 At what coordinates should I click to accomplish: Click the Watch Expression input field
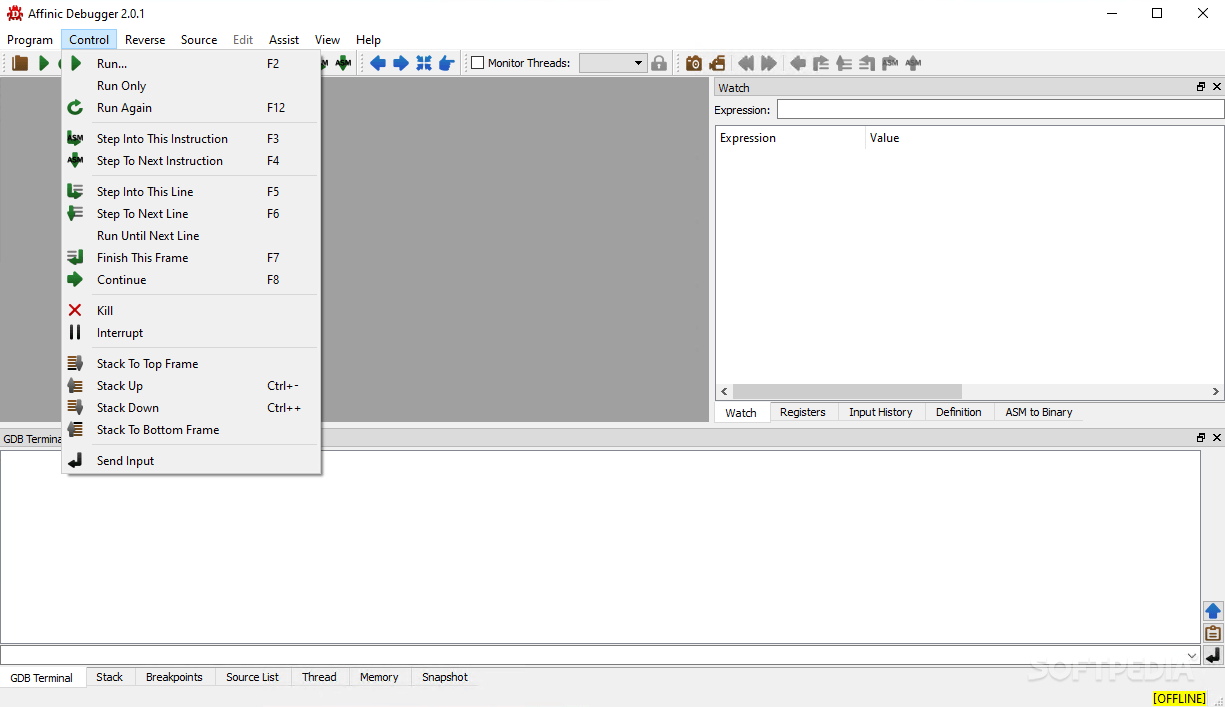pos(1000,109)
